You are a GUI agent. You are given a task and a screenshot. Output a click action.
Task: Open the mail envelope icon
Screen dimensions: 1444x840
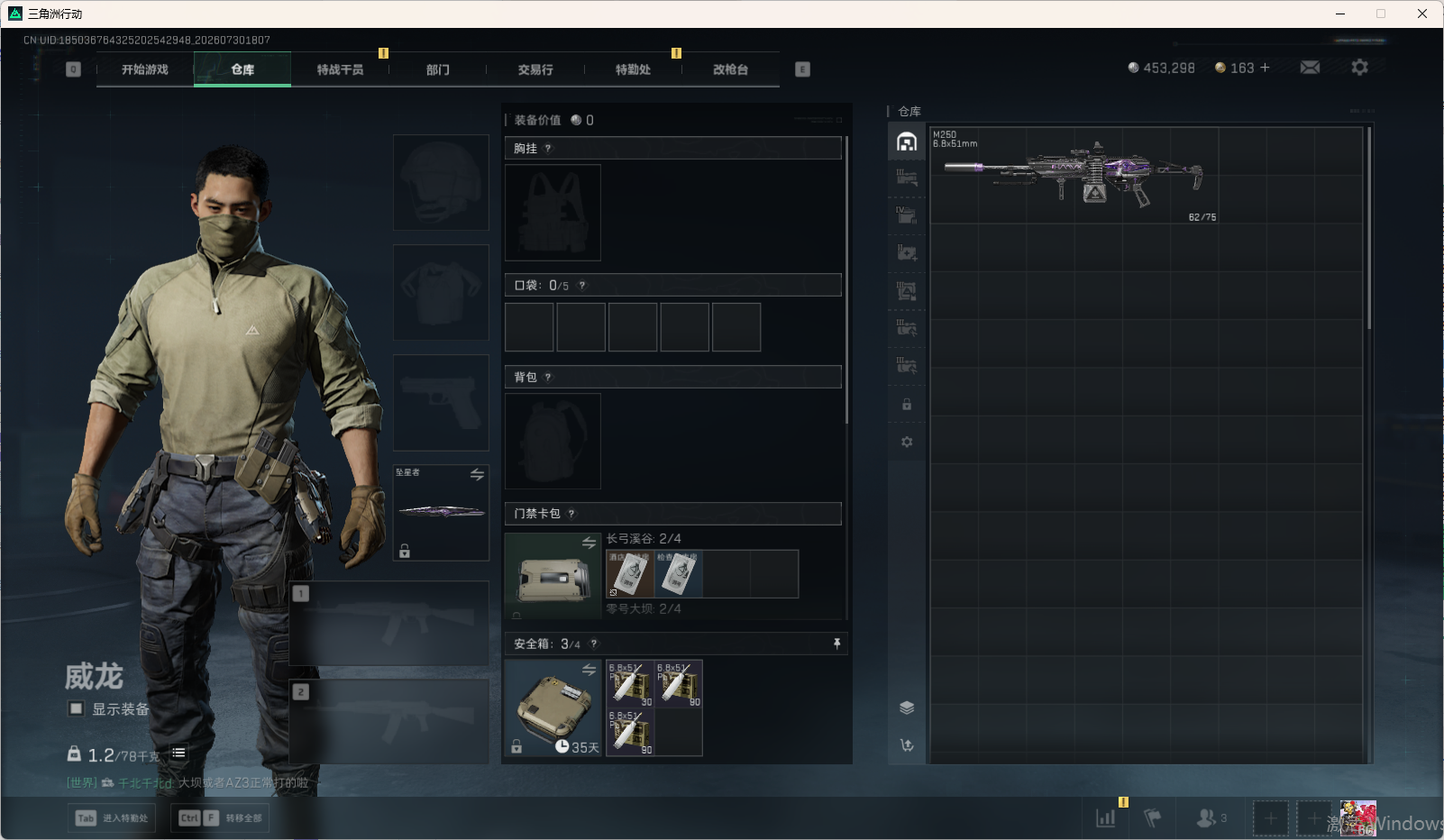[x=1310, y=68]
